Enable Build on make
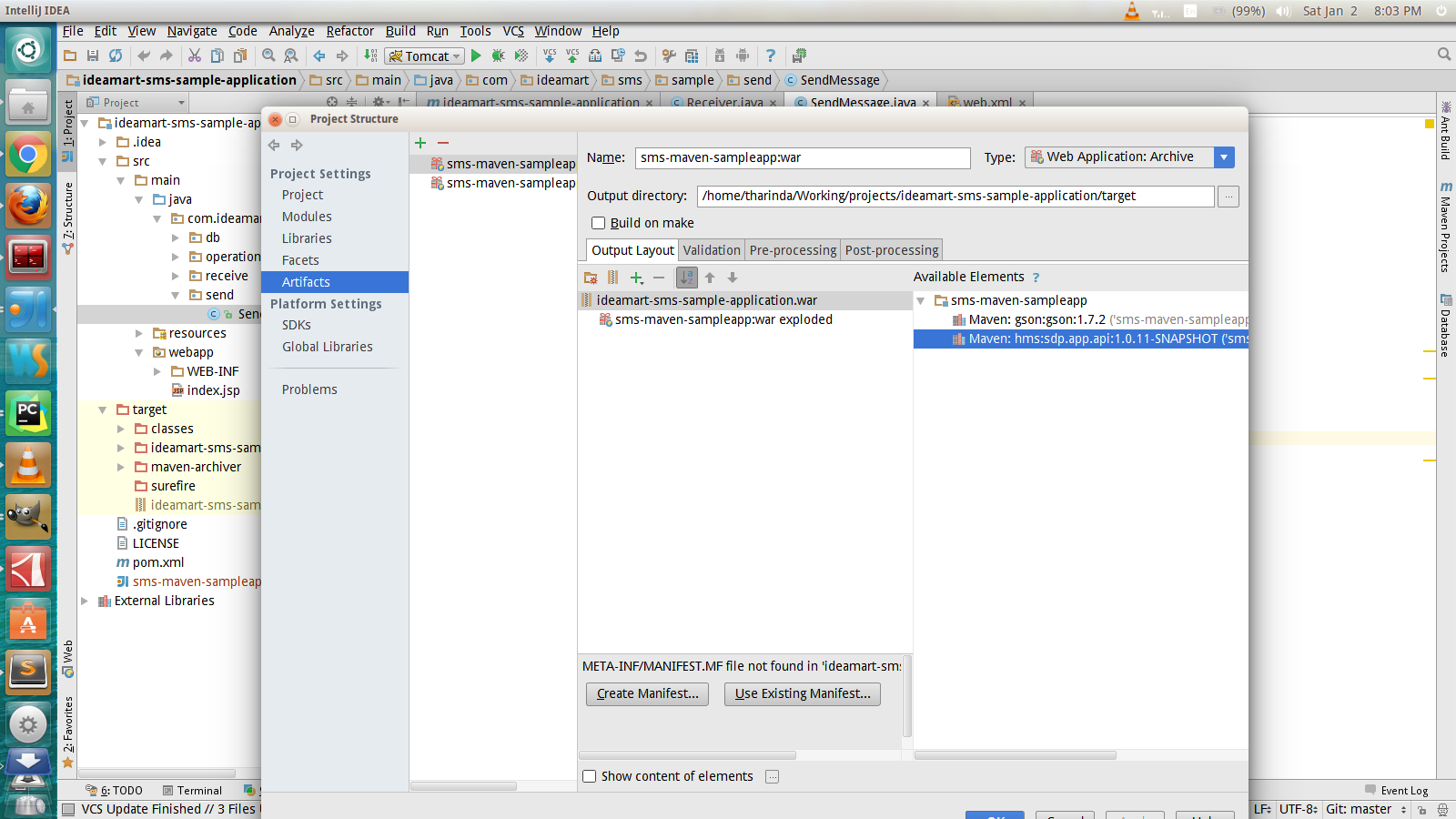 click(x=599, y=223)
